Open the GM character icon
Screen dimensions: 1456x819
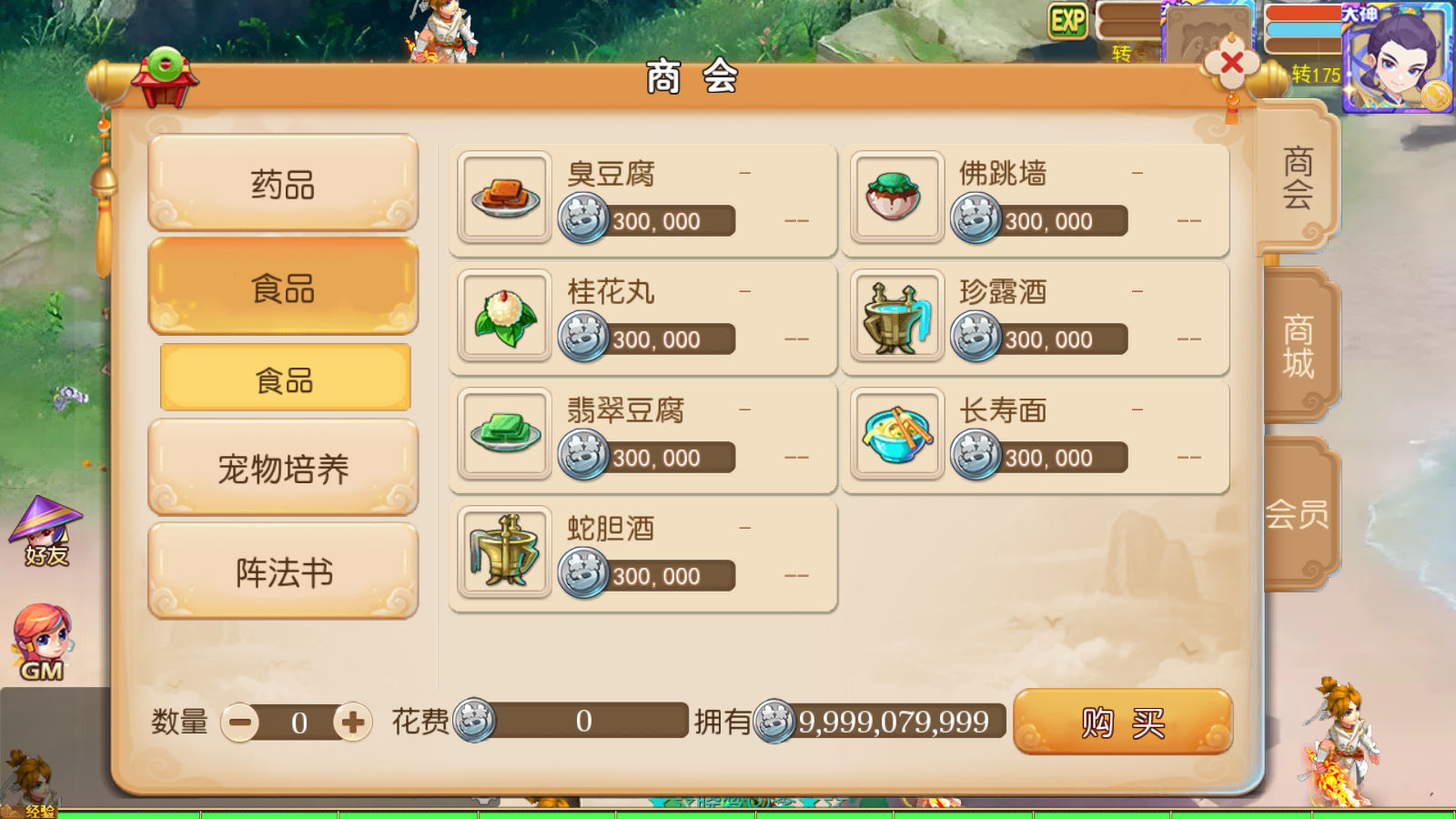(43, 642)
